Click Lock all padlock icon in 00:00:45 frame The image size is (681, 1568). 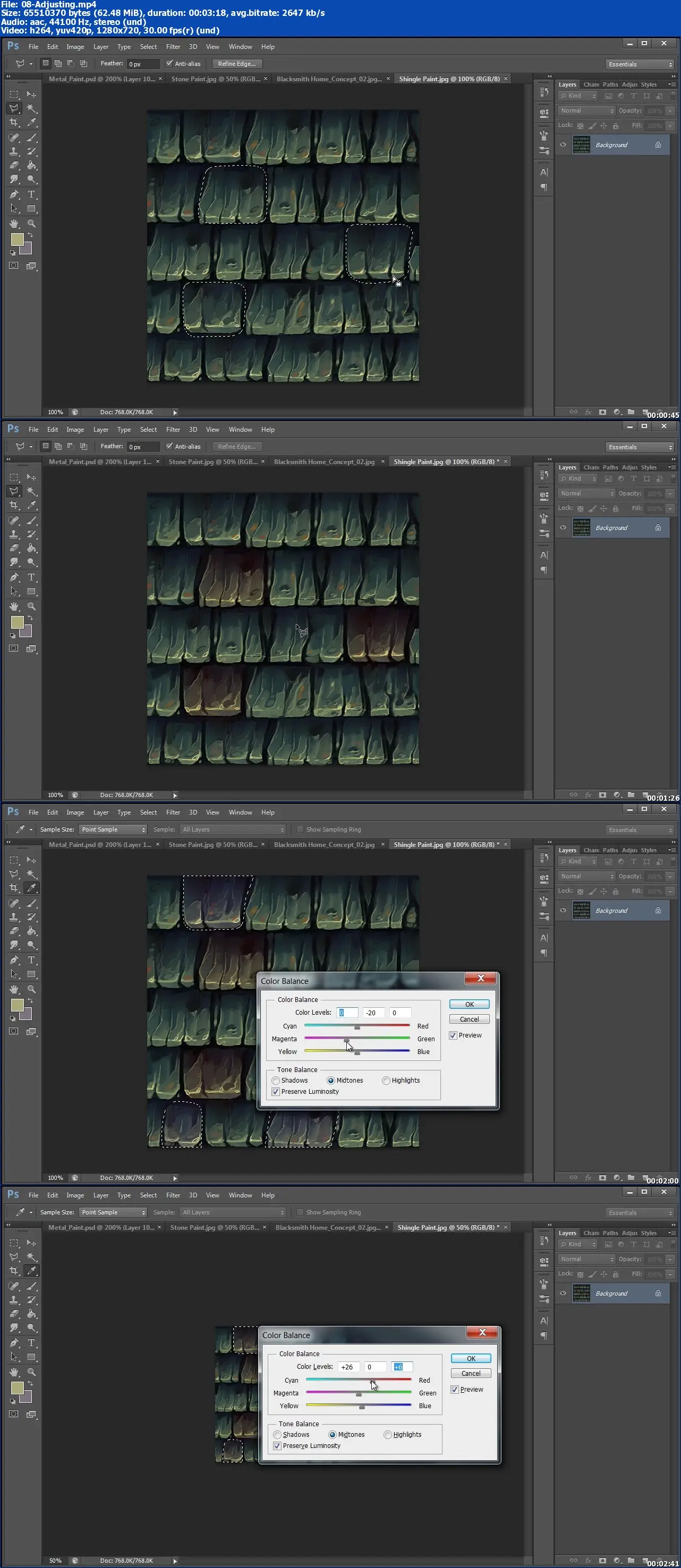pyautogui.click(x=616, y=126)
